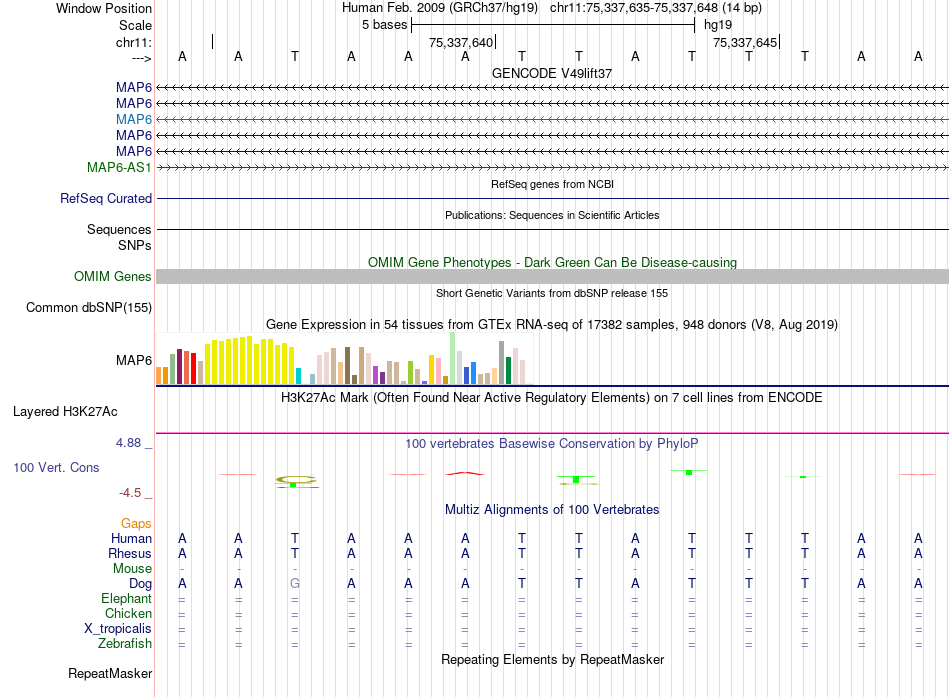Click the -4.5 lower scale value
Screen dimensions: 950x697
coord(130,493)
